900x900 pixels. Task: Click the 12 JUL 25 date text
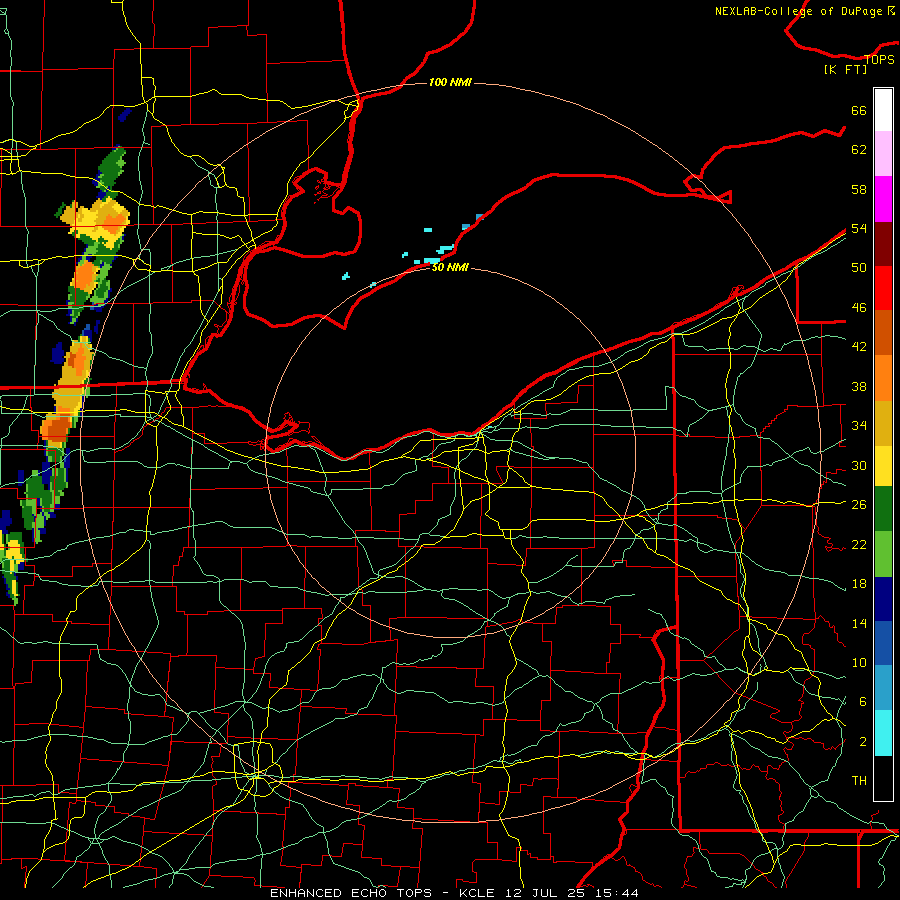click(x=547, y=893)
